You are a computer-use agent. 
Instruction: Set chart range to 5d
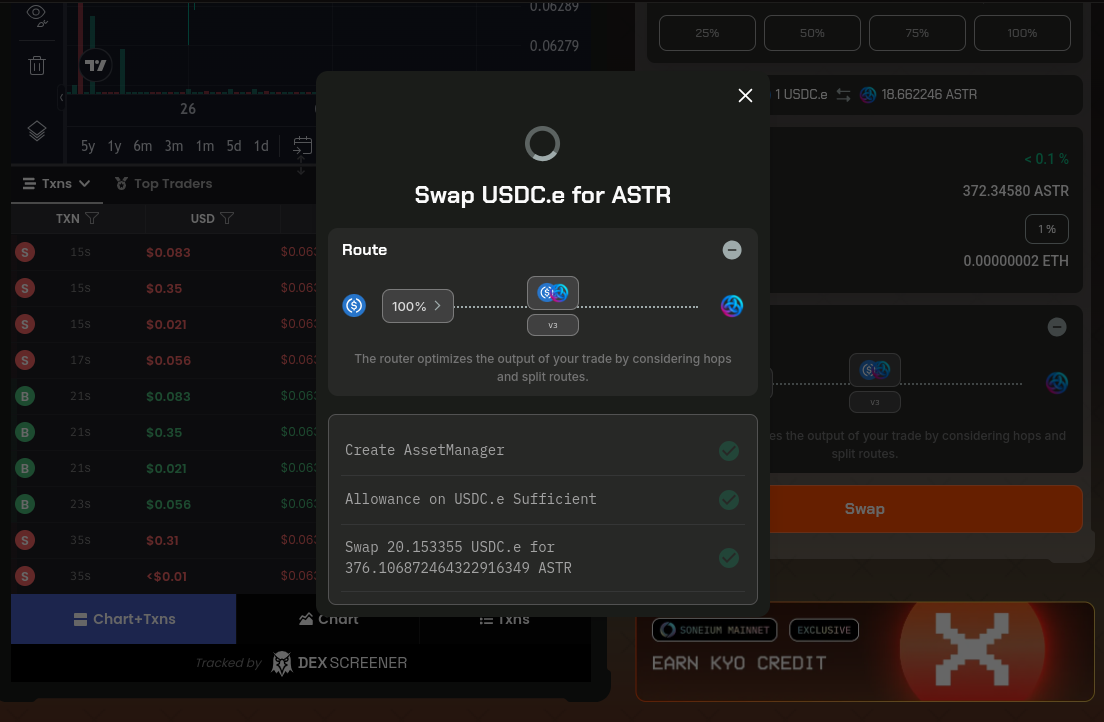234,146
